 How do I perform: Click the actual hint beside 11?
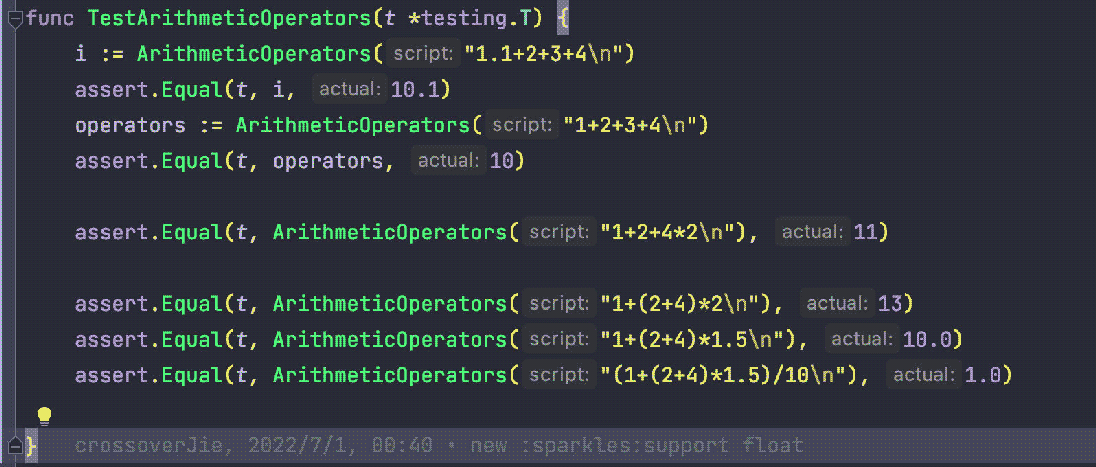[813, 233]
